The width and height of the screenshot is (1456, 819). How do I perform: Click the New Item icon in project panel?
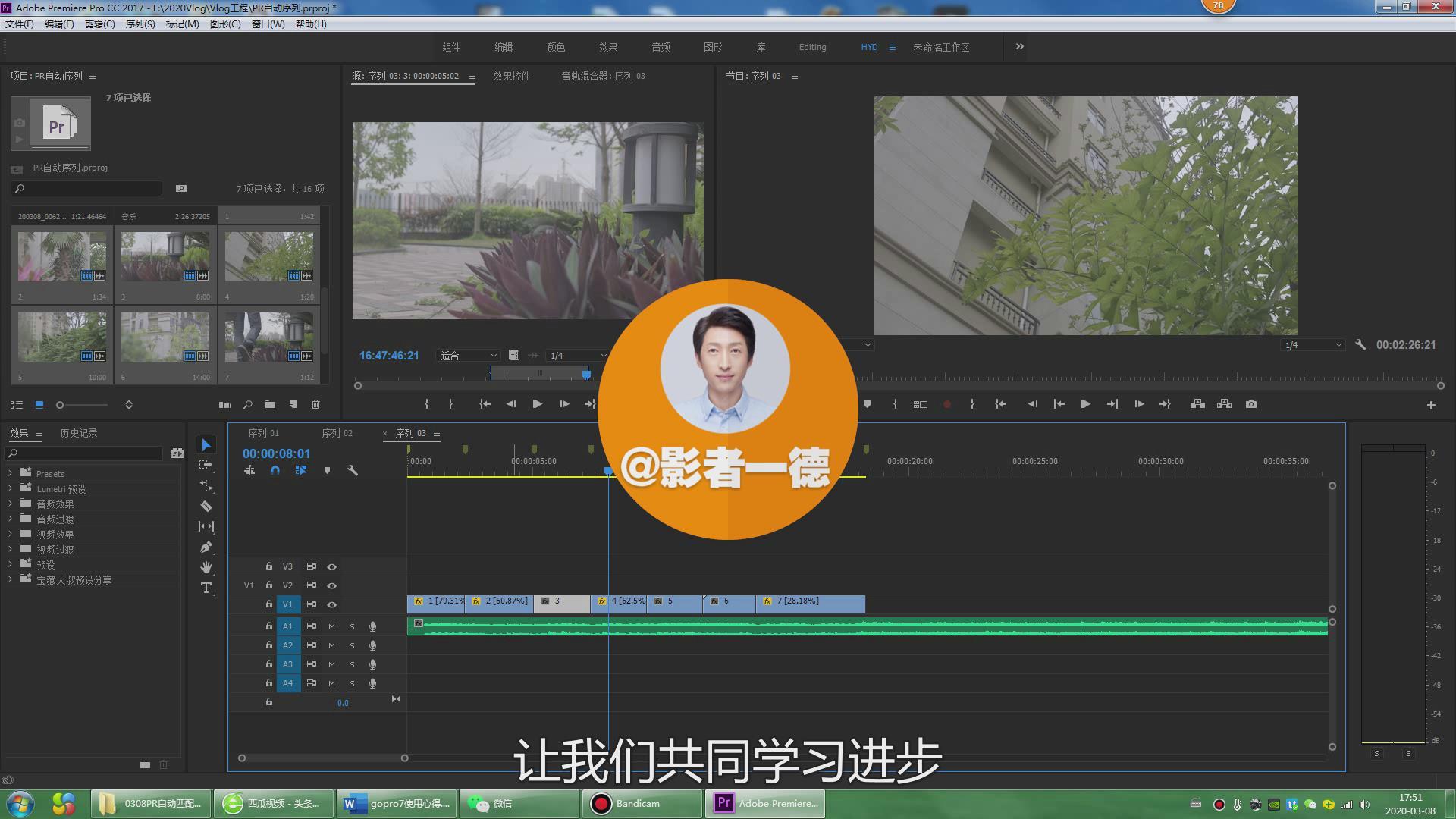pos(293,405)
